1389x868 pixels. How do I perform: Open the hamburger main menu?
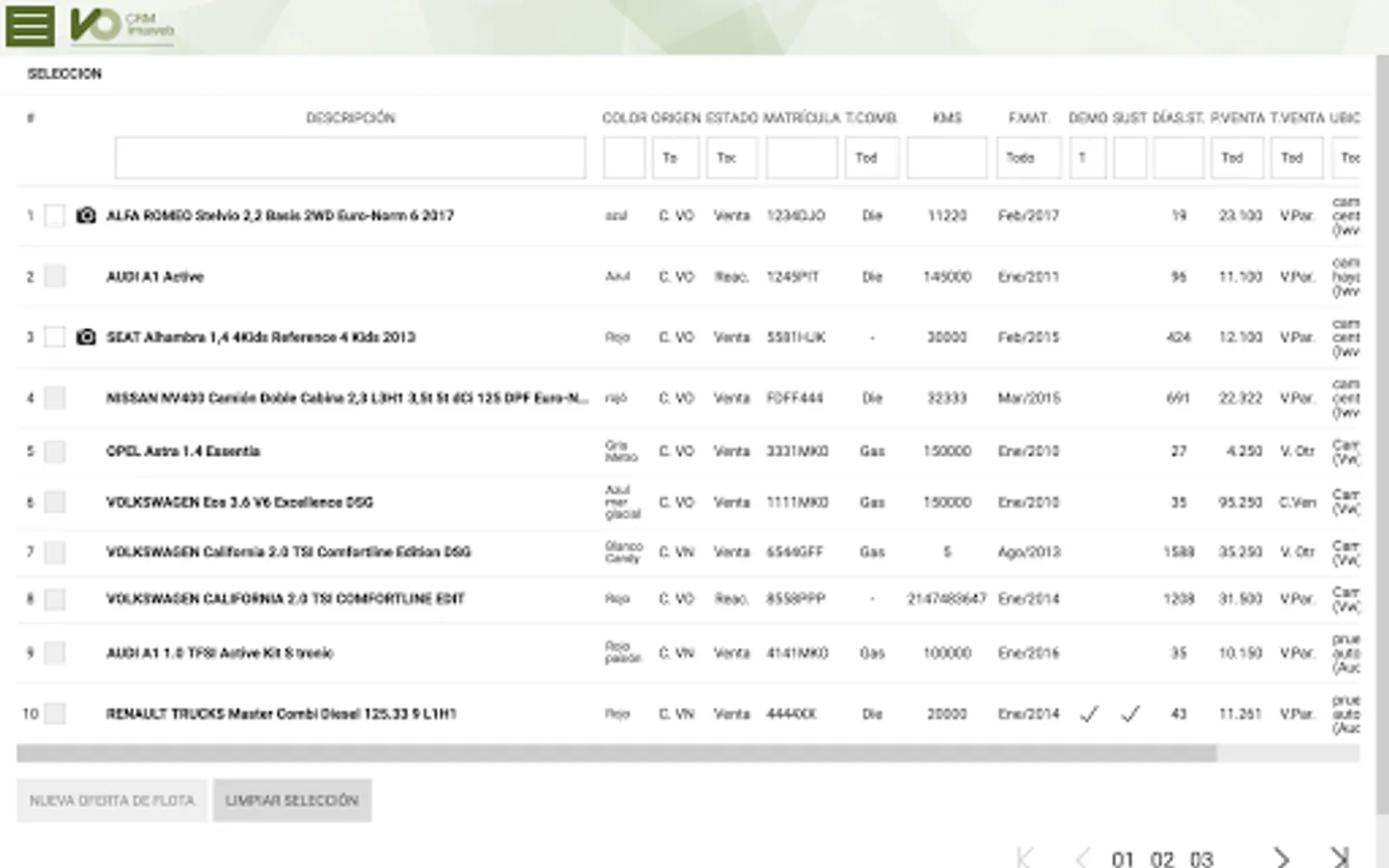(30, 25)
